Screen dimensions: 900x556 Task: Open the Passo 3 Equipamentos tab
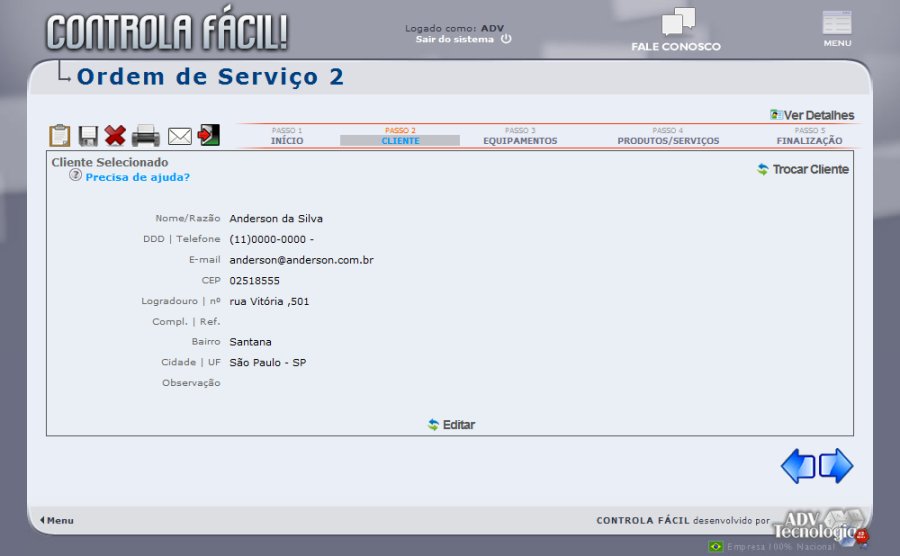pos(520,136)
